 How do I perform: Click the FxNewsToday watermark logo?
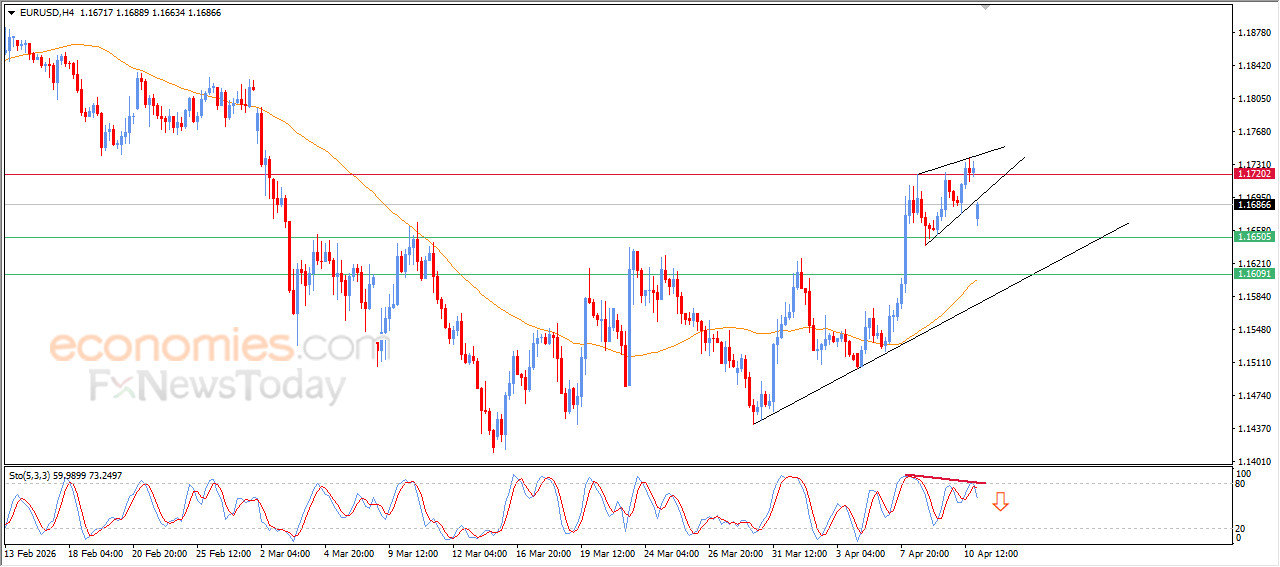[x=217, y=386]
